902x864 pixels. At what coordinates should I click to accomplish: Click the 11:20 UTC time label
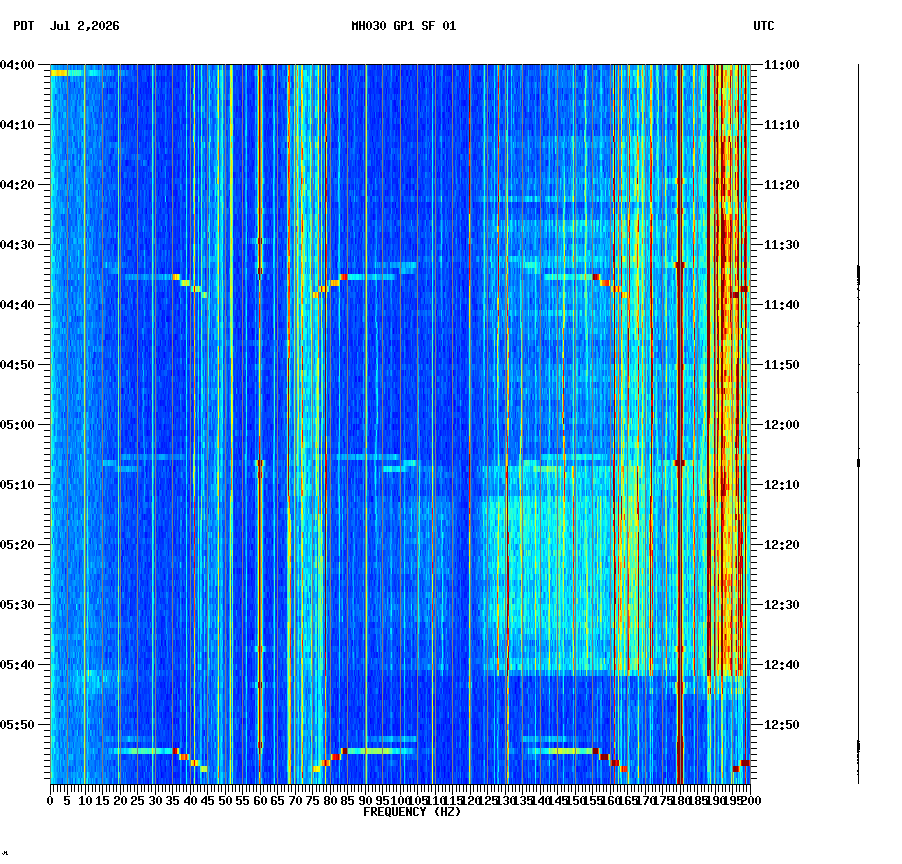coord(782,185)
